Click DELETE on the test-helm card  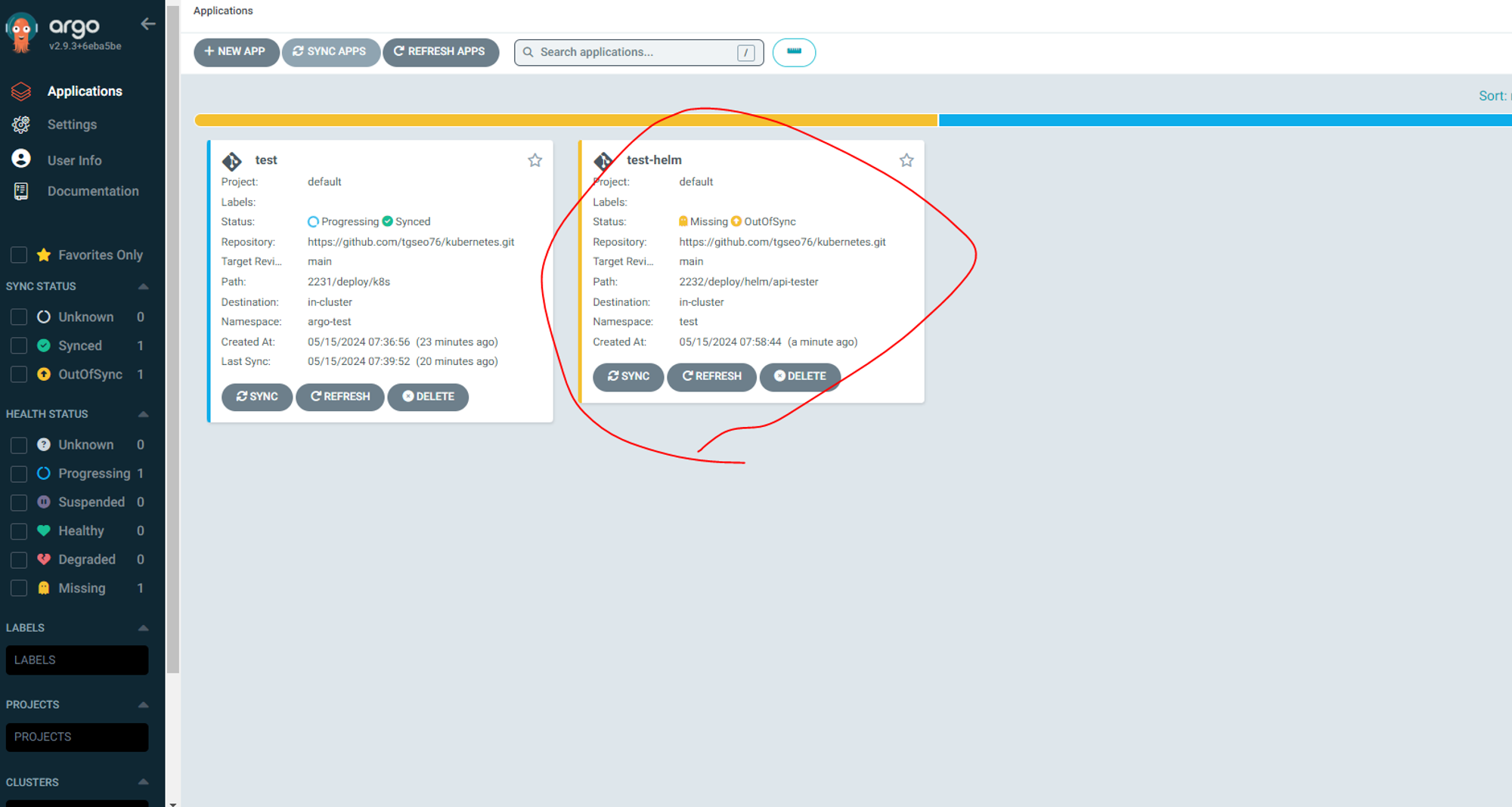coord(800,376)
